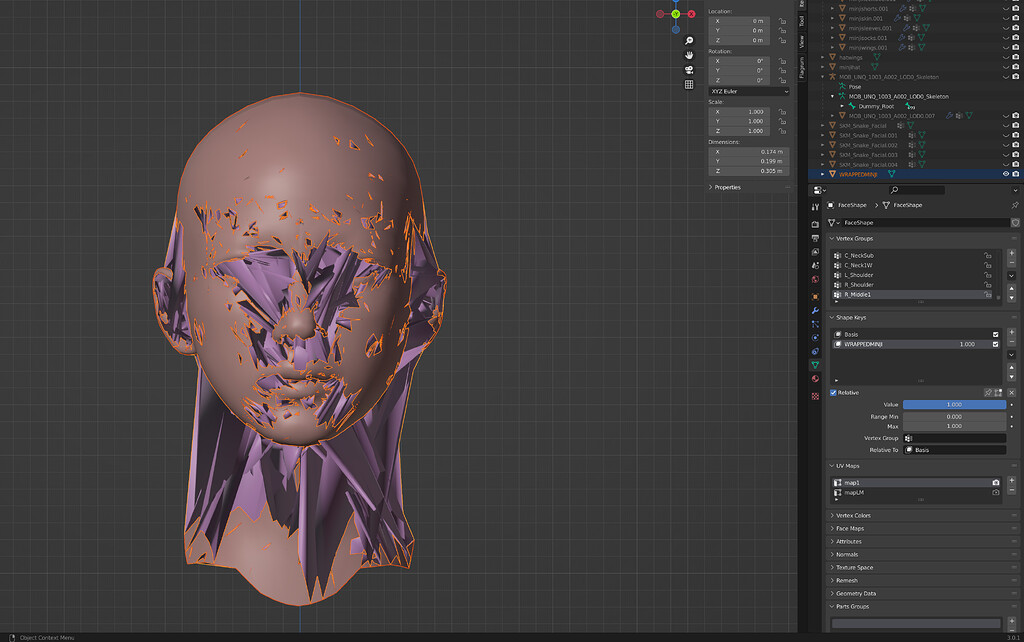1024x642 pixels.
Task: Toggle the WRAPPEDMINJI shape key checkbox
Action: click(x=995, y=344)
